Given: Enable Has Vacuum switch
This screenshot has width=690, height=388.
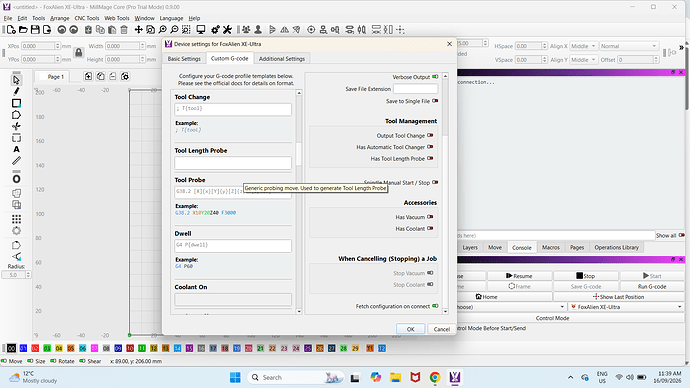Looking at the screenshot, I should (x=430, y=217).
